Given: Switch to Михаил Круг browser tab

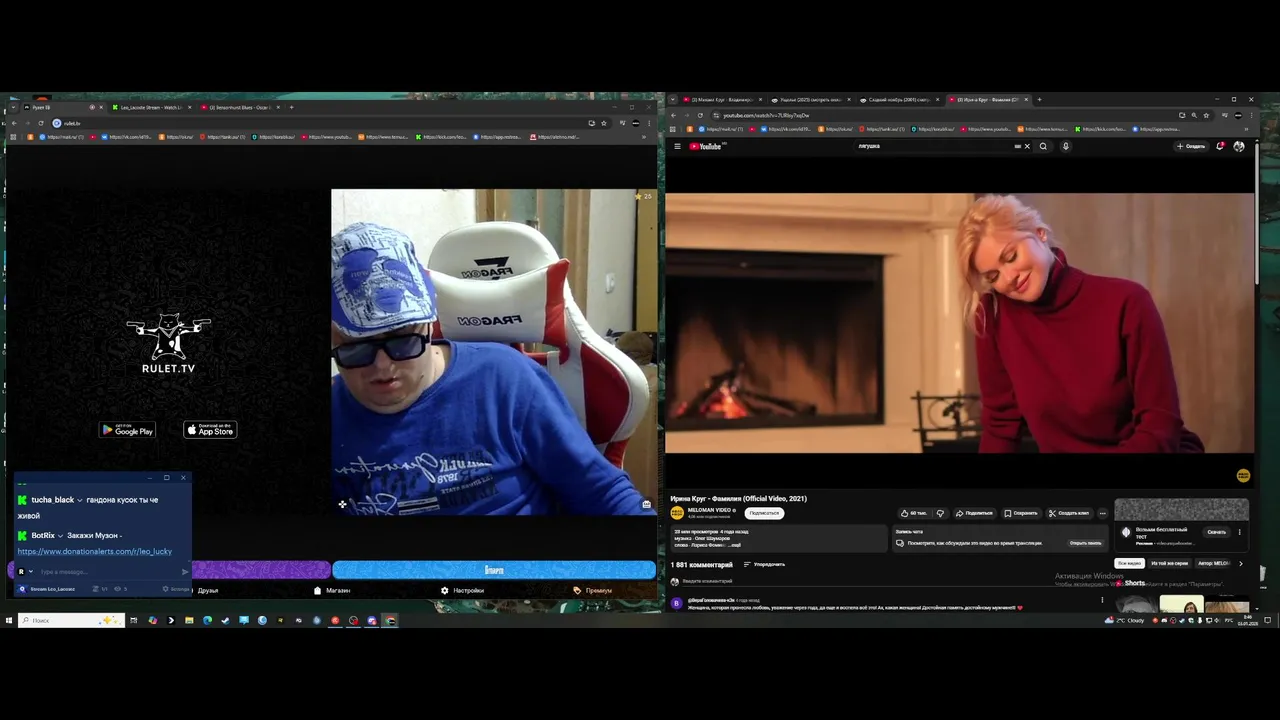Looking at the screenshot, I should 722,100.
